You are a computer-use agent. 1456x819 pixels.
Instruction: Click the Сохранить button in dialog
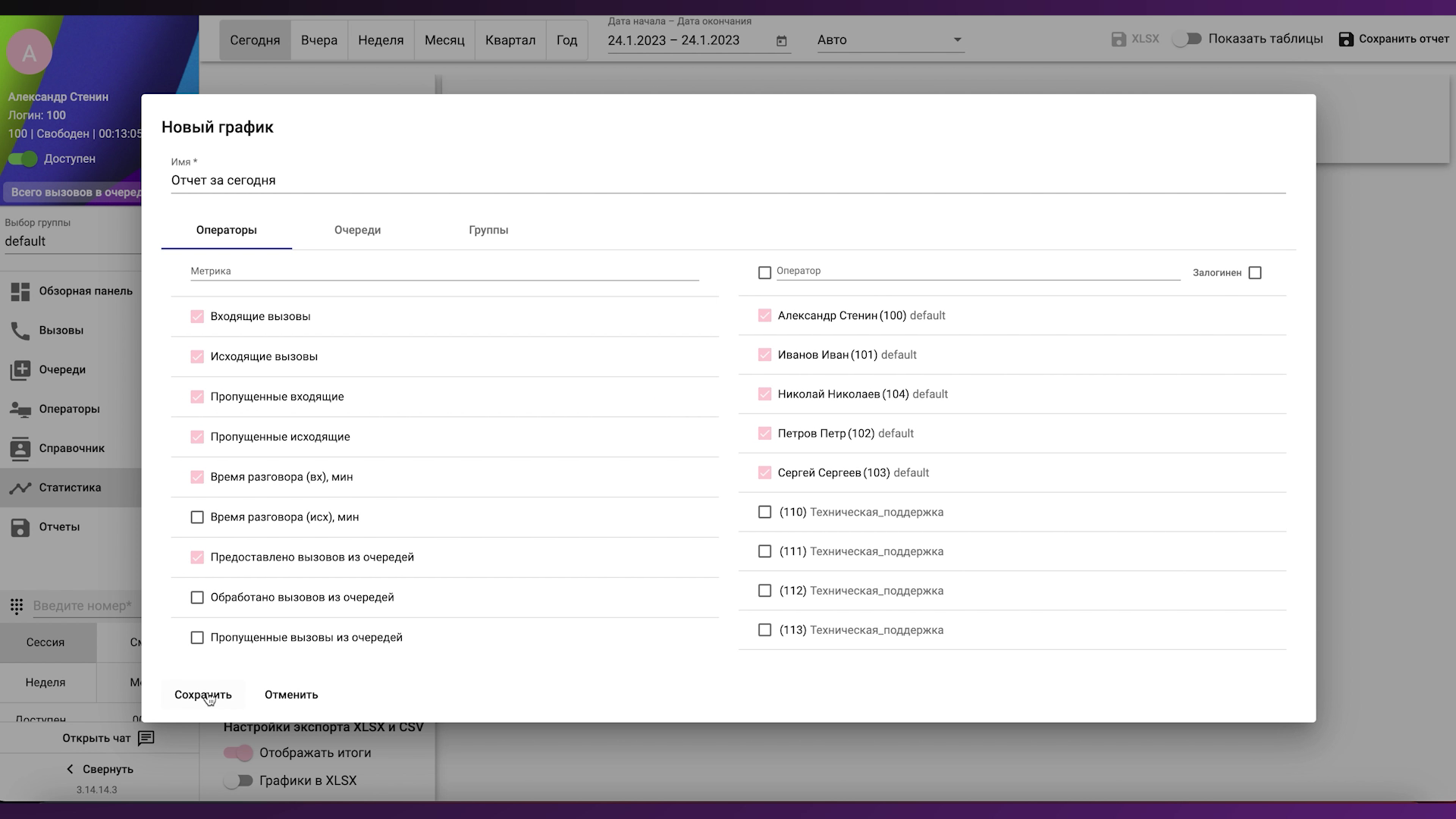click(x=202, y=695)
